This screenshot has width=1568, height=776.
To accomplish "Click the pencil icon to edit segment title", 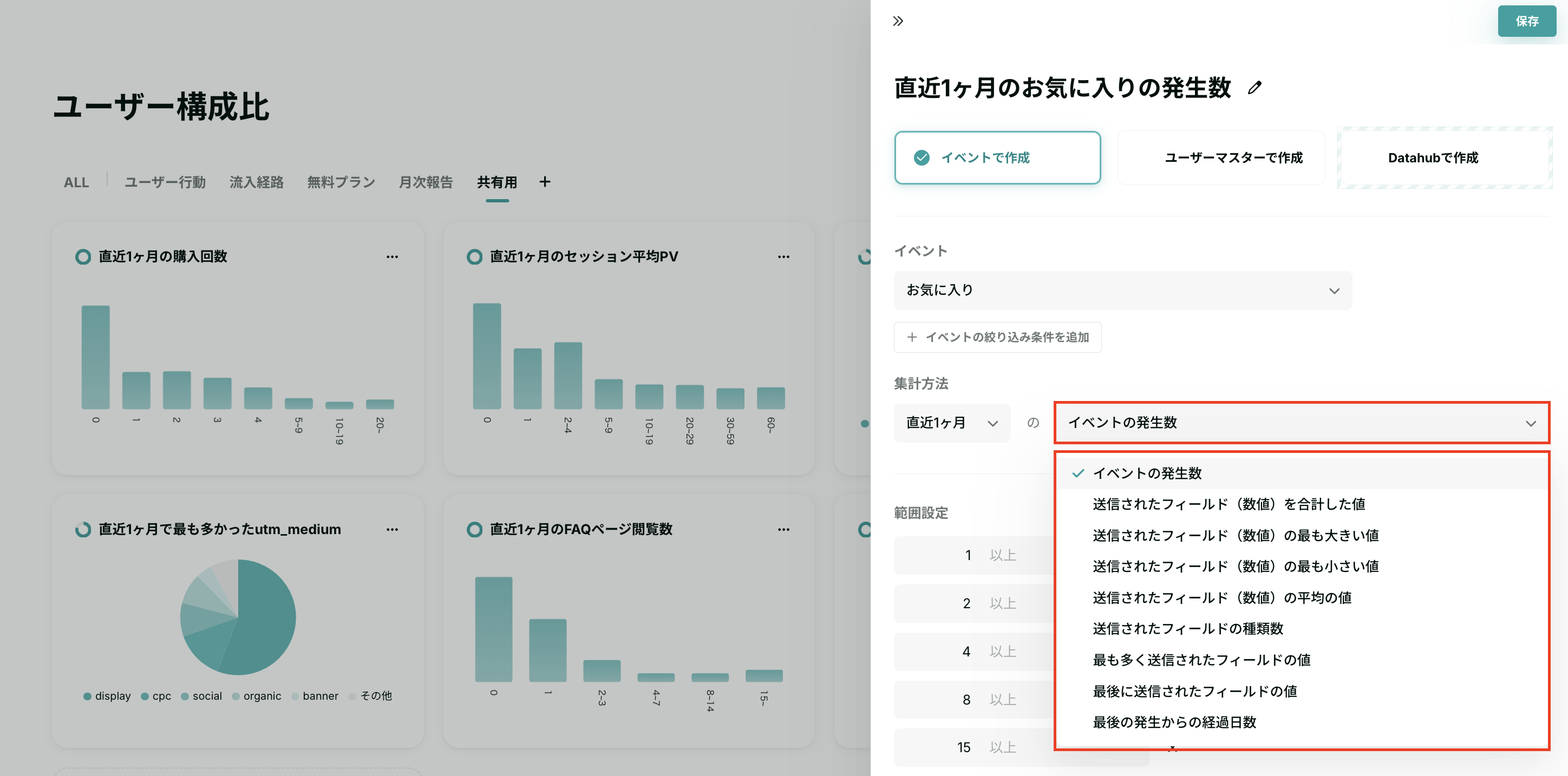I will tap(1255, 88).
